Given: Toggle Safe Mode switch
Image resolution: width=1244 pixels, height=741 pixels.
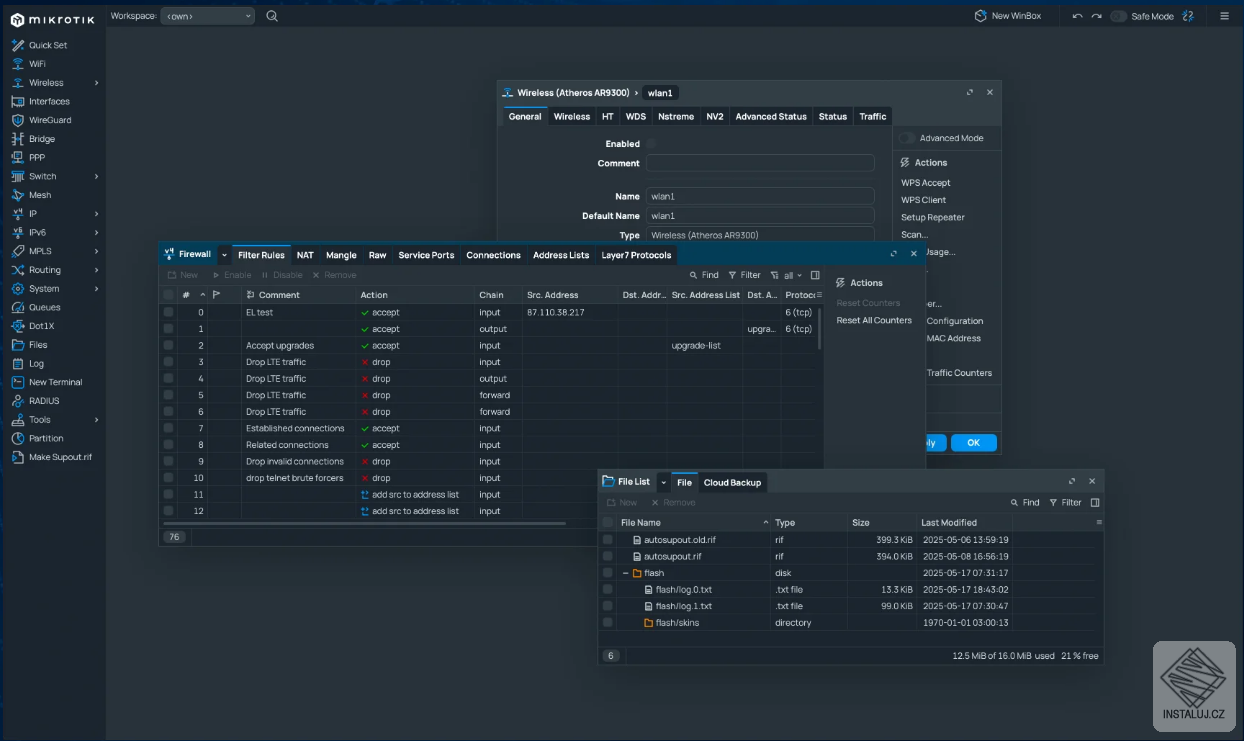Looking at the screenshot, I should [1119, 16].
